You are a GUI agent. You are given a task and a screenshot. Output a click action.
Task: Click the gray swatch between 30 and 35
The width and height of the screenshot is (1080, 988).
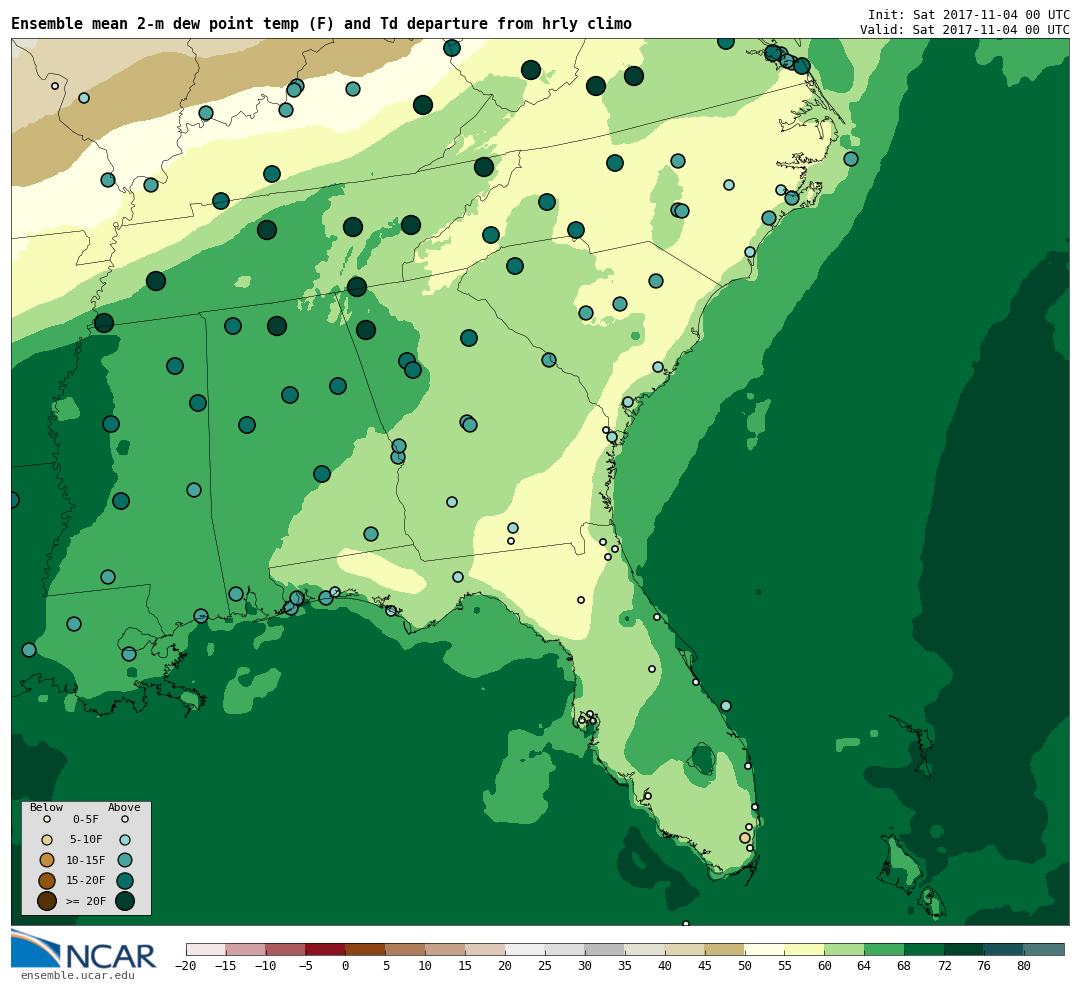click(605, 949)
